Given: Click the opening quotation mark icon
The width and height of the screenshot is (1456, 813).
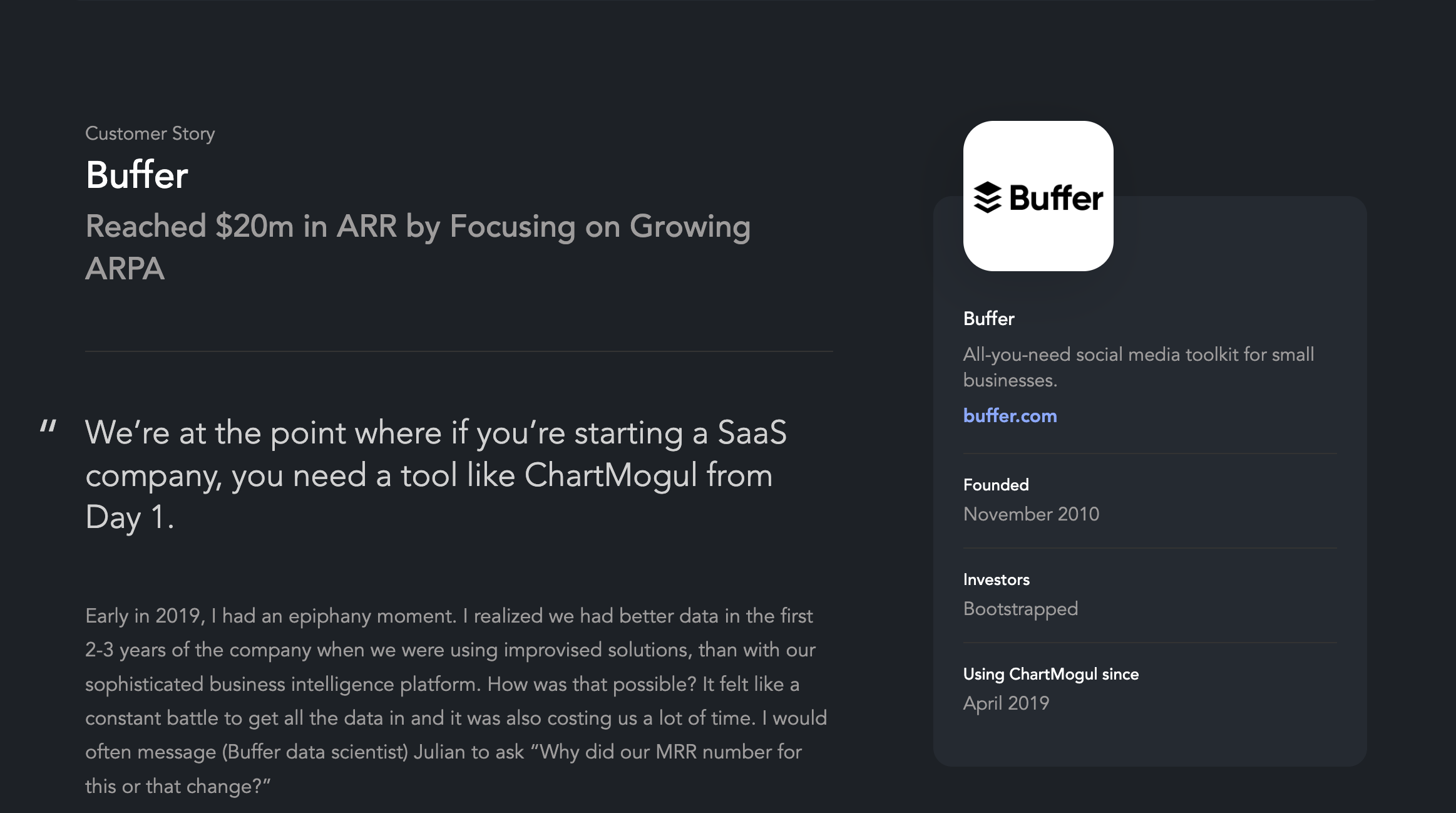Looking at the screenshot, I should pos(48,429).
